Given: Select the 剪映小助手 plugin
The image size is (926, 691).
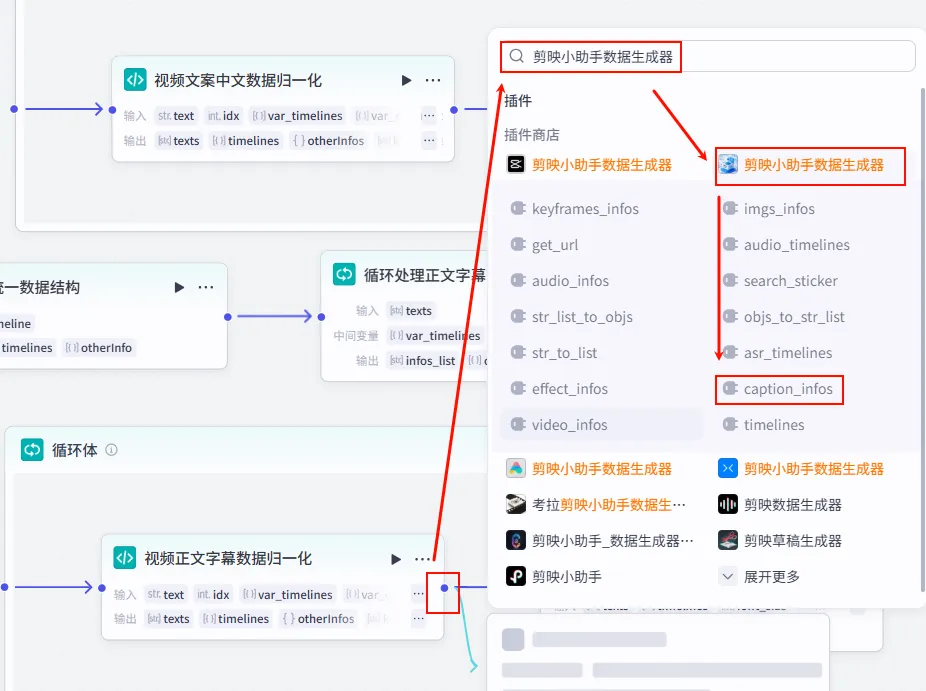Looking at the screenshot, I should 554,576.
